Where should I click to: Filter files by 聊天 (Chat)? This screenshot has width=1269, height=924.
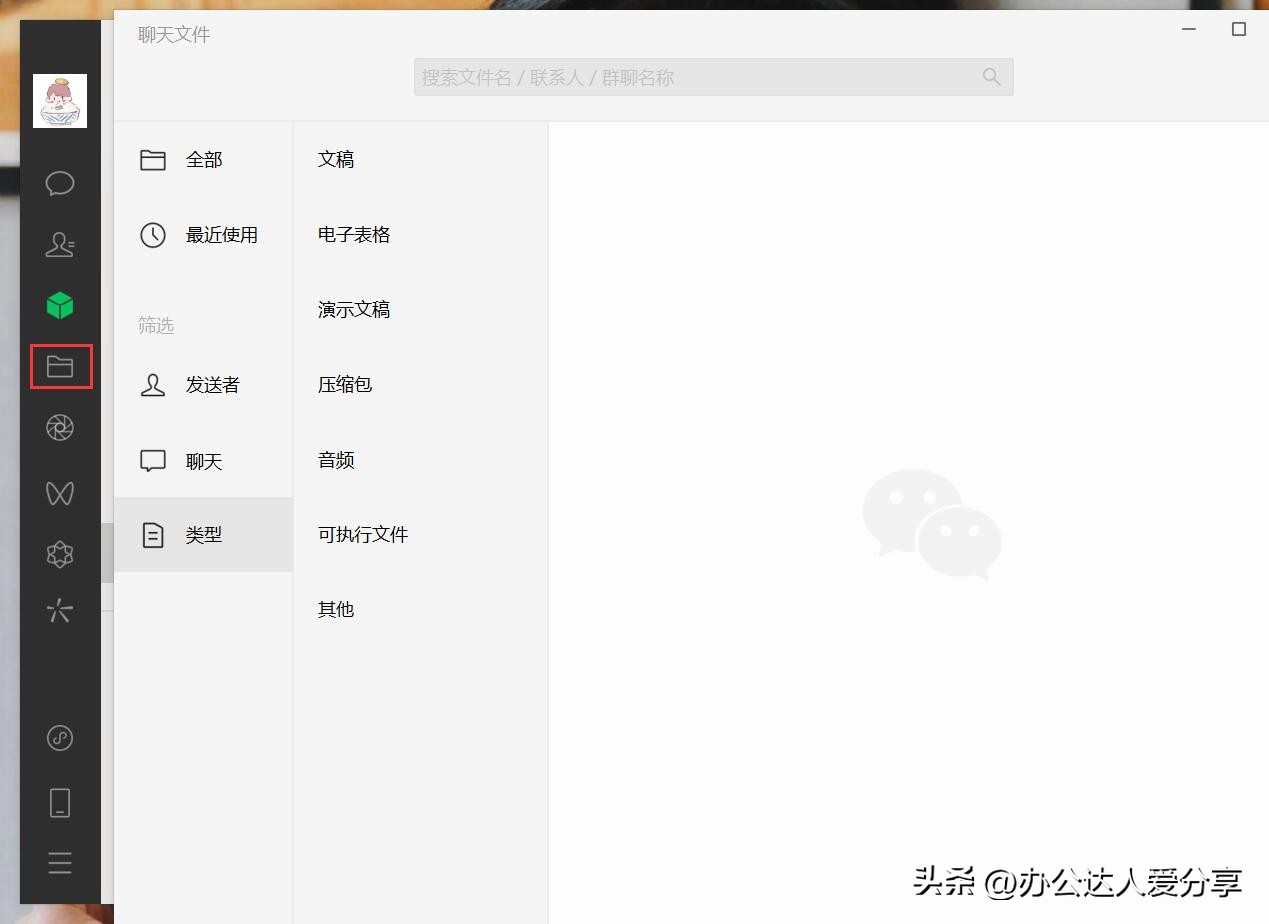tap(204, 461)
